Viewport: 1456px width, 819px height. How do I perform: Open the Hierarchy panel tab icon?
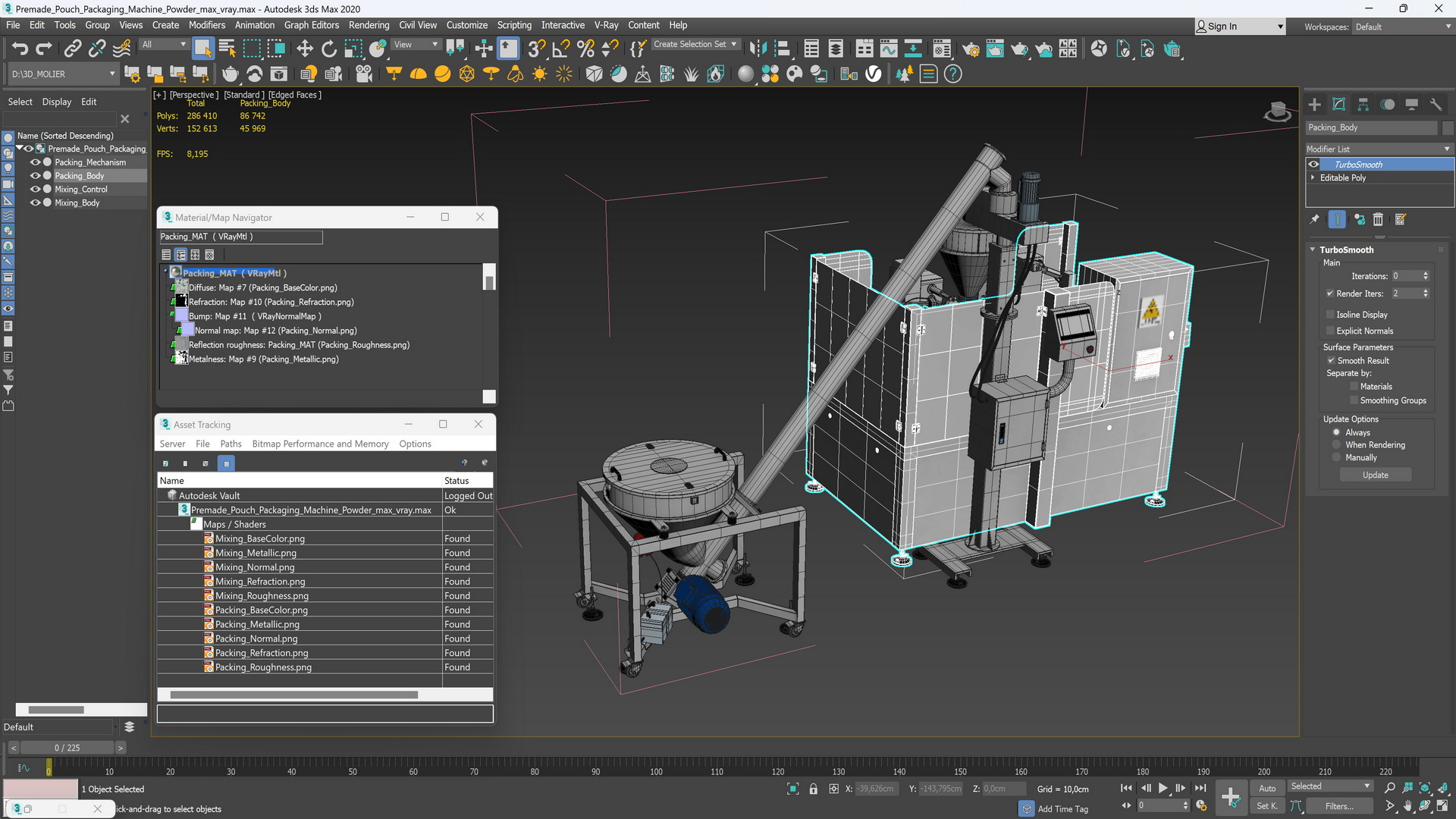point(1363,105)
